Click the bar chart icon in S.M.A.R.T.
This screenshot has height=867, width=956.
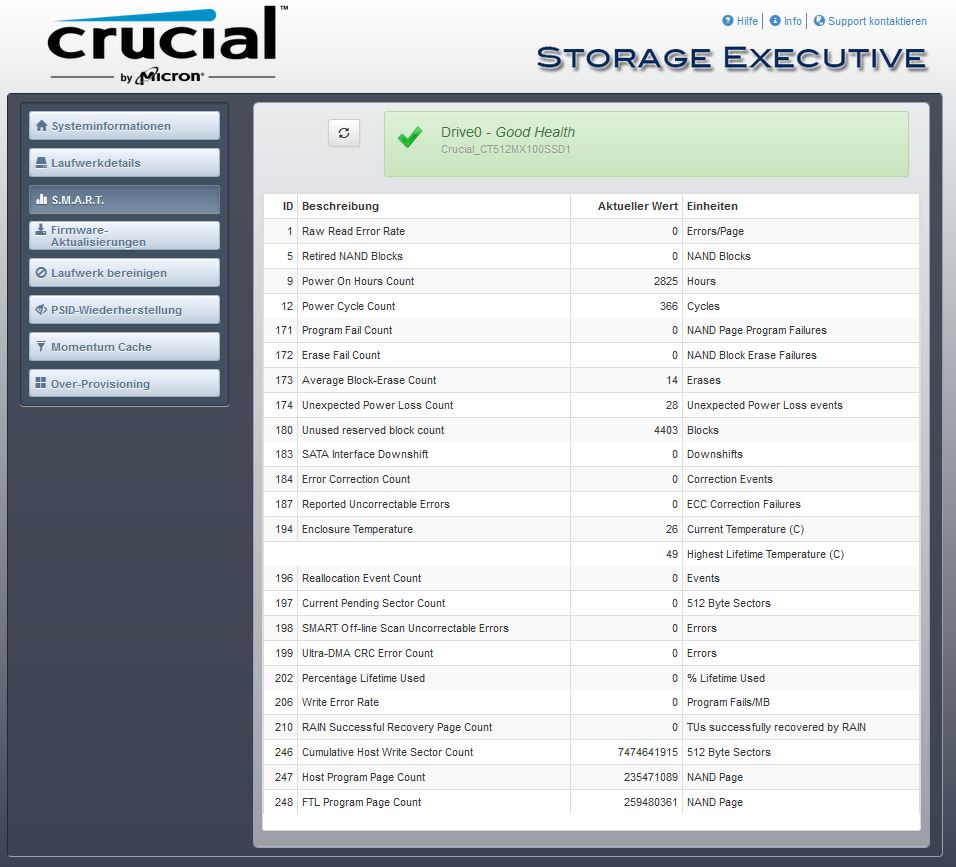pos(41,199)
